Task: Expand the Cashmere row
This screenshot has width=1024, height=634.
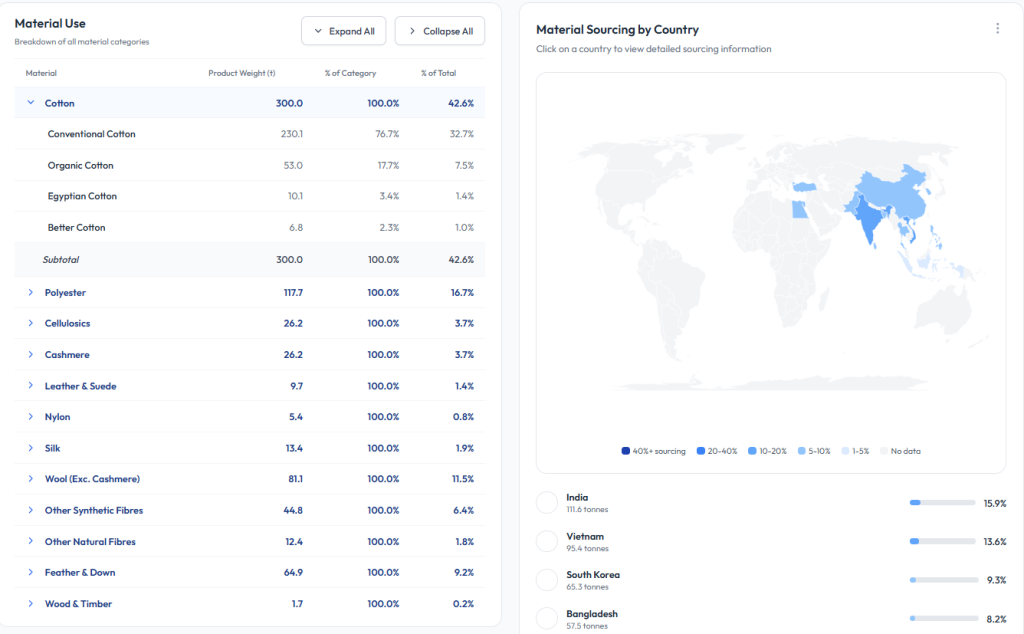Action: tap(31, 355)
